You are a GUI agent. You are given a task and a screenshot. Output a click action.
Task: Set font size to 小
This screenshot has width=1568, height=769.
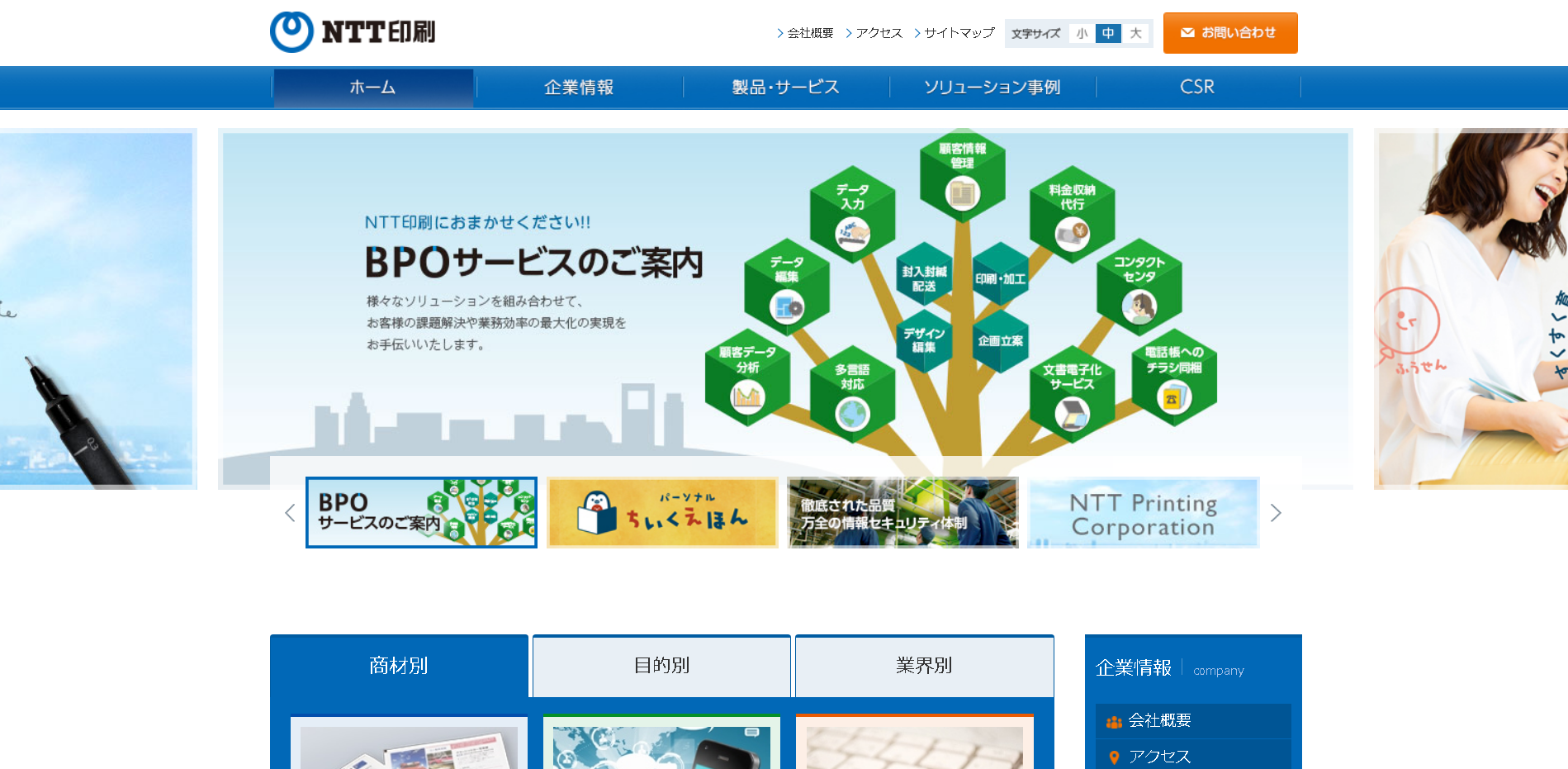pos(1082,34)
